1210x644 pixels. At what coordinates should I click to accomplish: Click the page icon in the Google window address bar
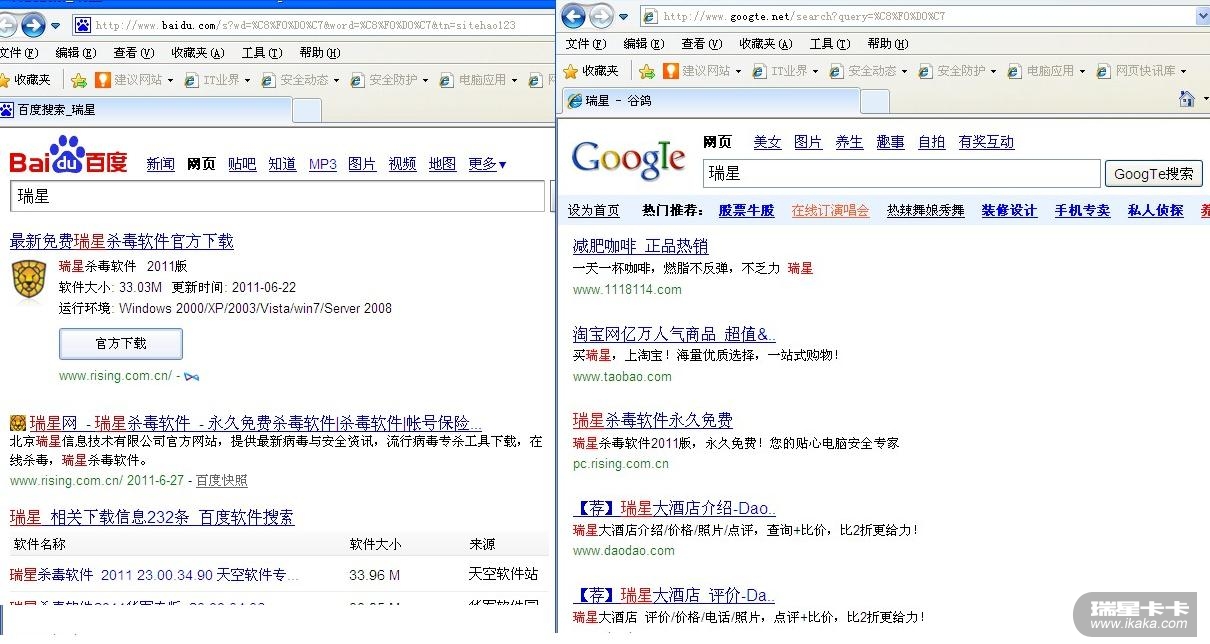pyautogui.click(x=650, y=16)
